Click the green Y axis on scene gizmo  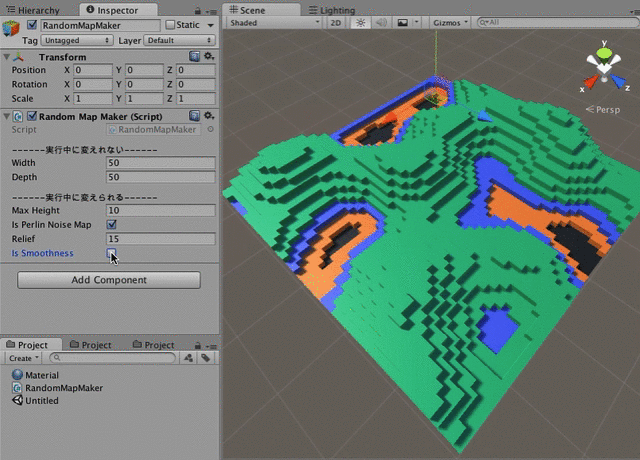click(604, 52)
